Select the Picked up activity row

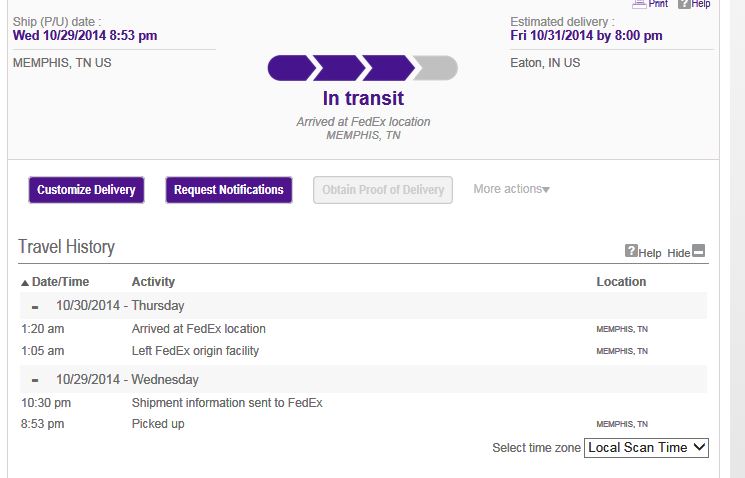point(363,424)
